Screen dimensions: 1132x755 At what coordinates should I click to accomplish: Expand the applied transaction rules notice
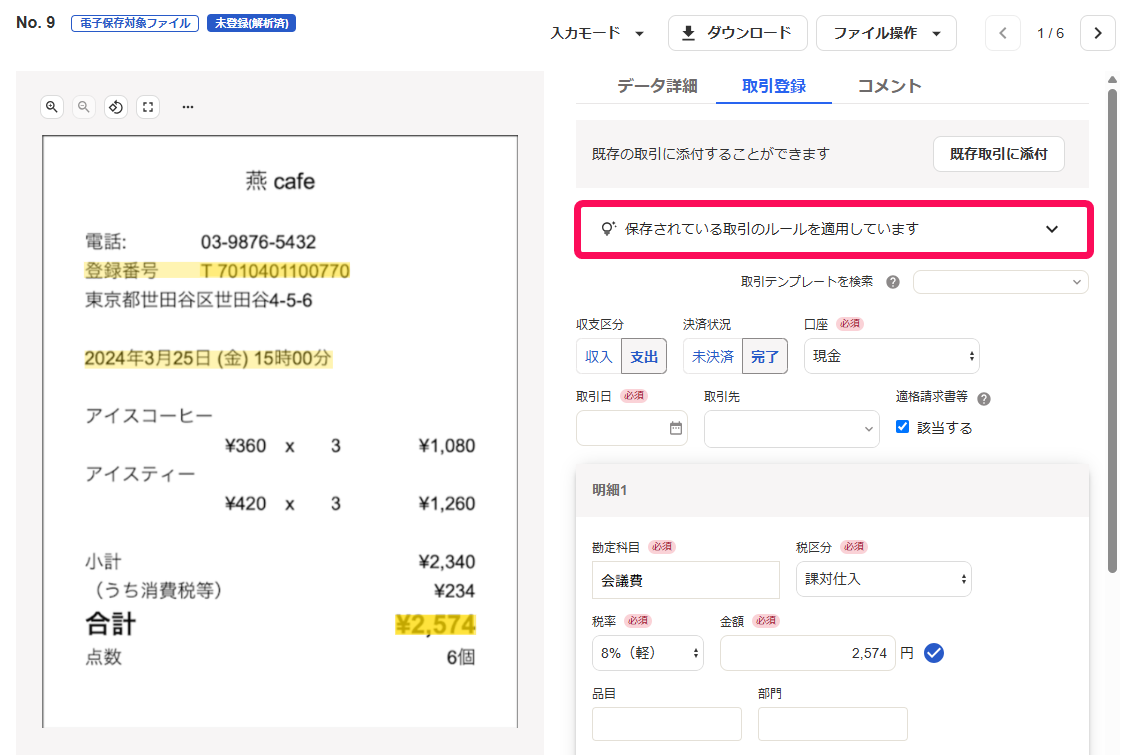834,229
